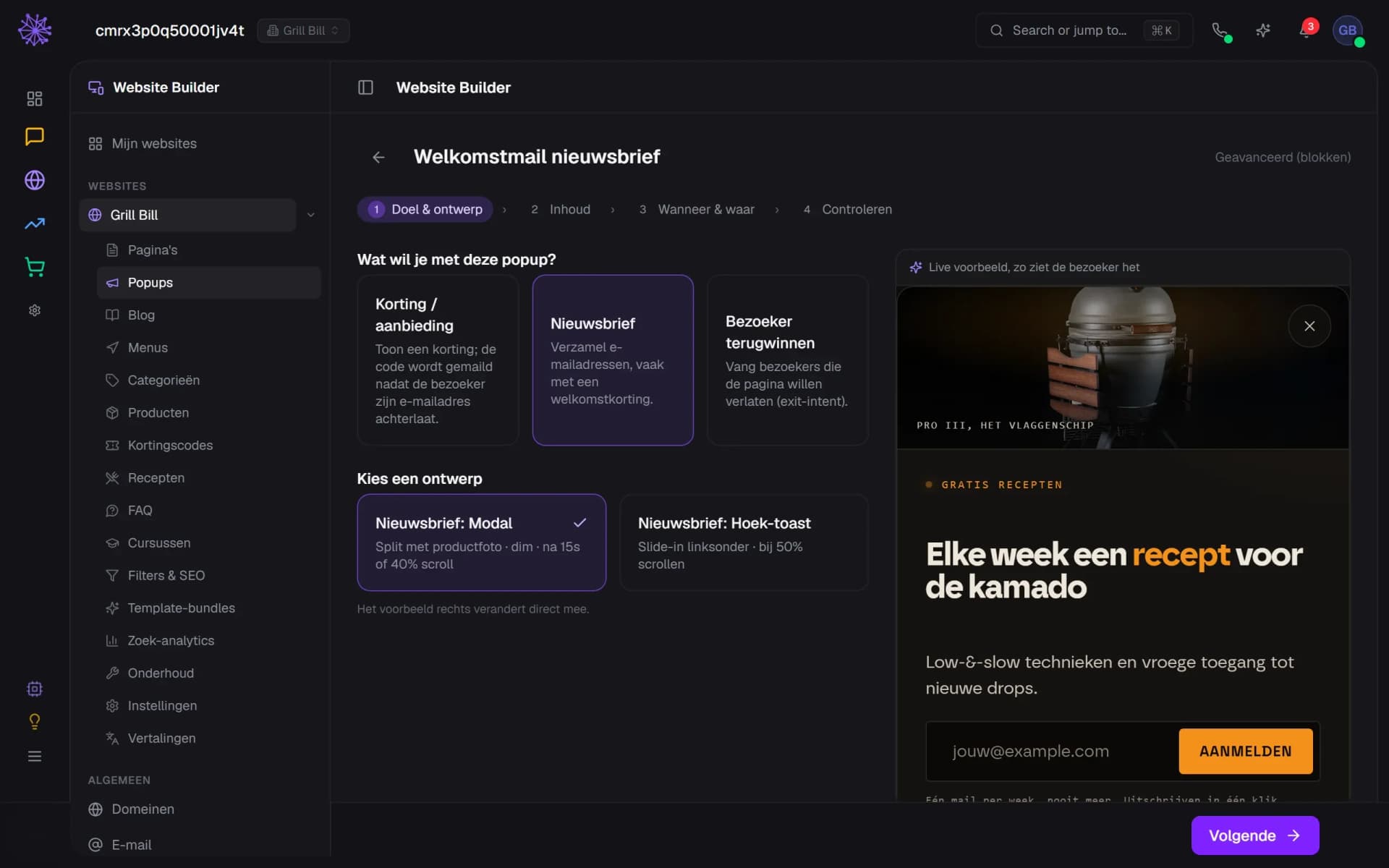Image resolution: width=1389 pixels, height=868 pixels.
Task: Open Kortingscodes in the sidebar
Action: point(208,445)
